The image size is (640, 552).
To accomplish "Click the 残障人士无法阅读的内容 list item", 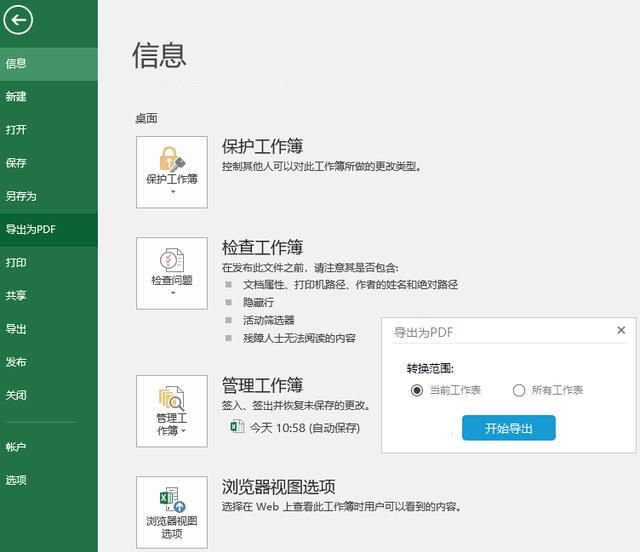I will 299,338.
